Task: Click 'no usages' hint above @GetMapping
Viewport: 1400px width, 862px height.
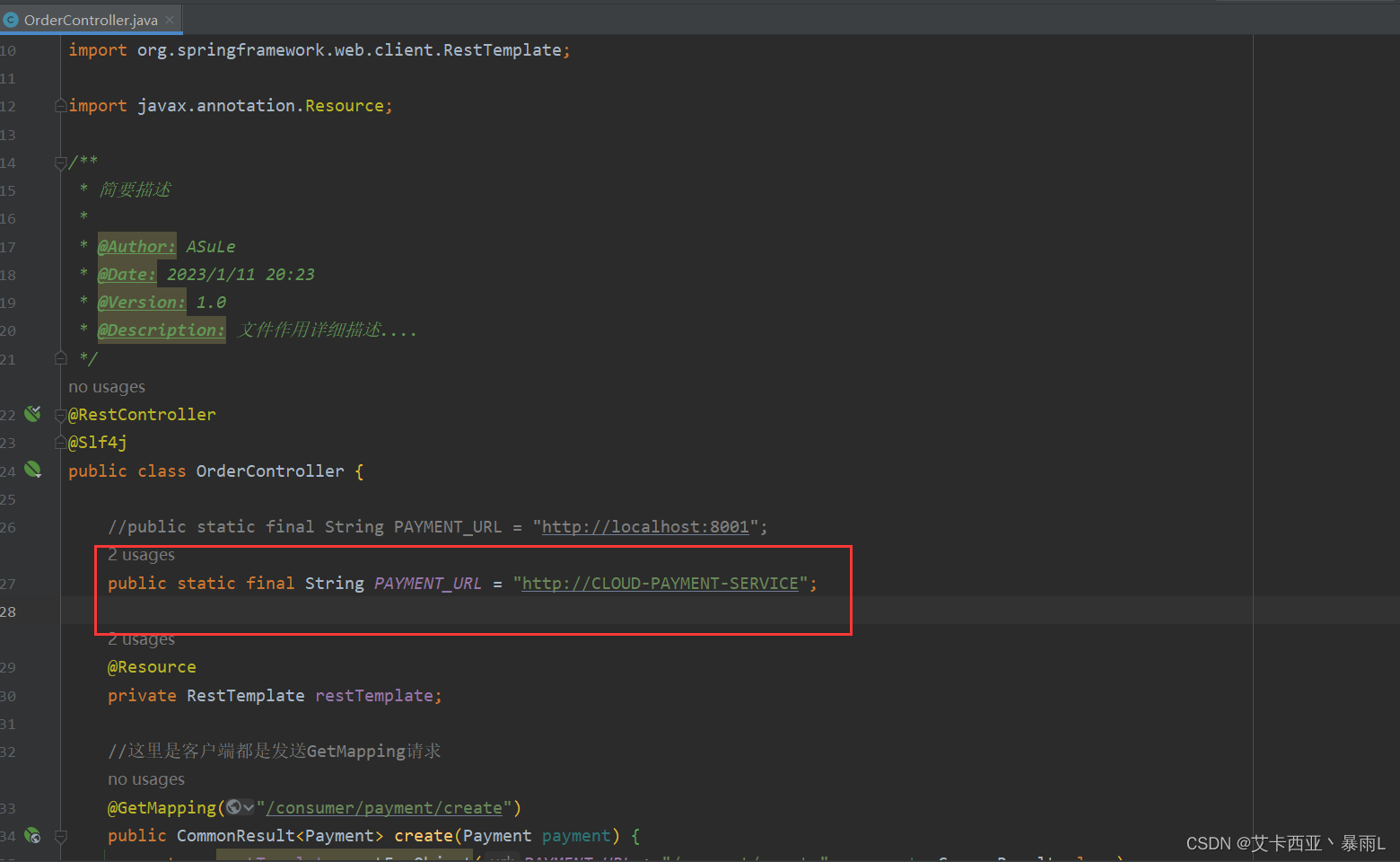Action: 146,779
